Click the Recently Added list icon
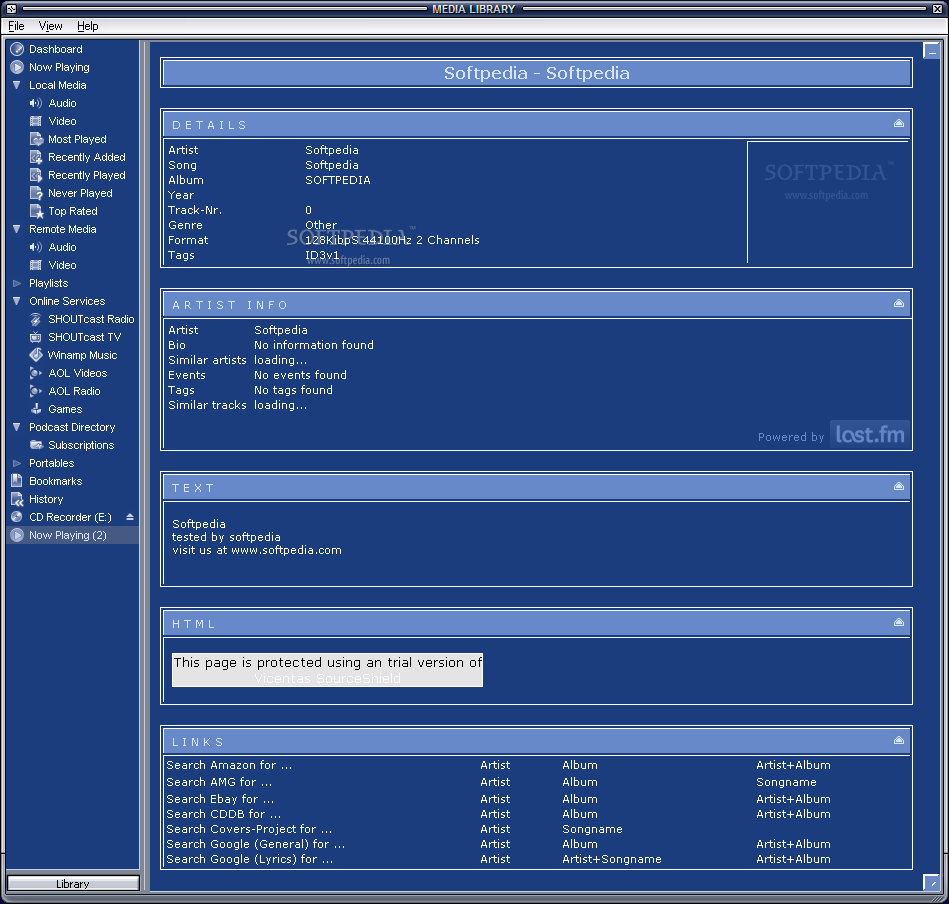949x904 pixels. (36, 157)
